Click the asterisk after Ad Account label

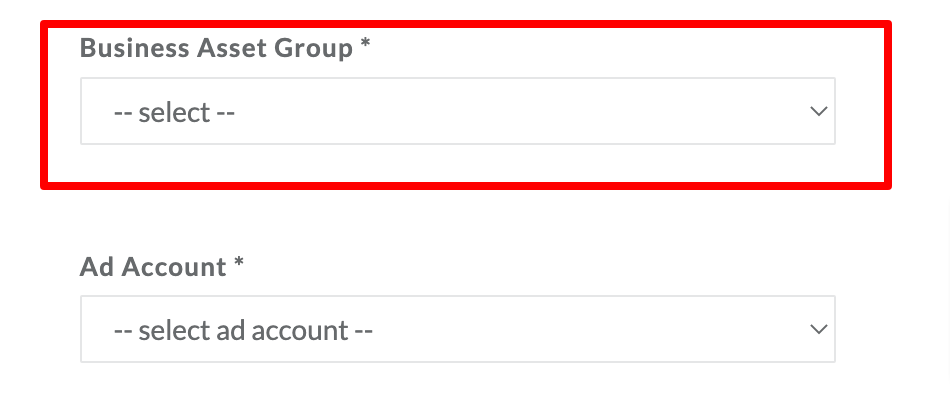tap(239, 263)
